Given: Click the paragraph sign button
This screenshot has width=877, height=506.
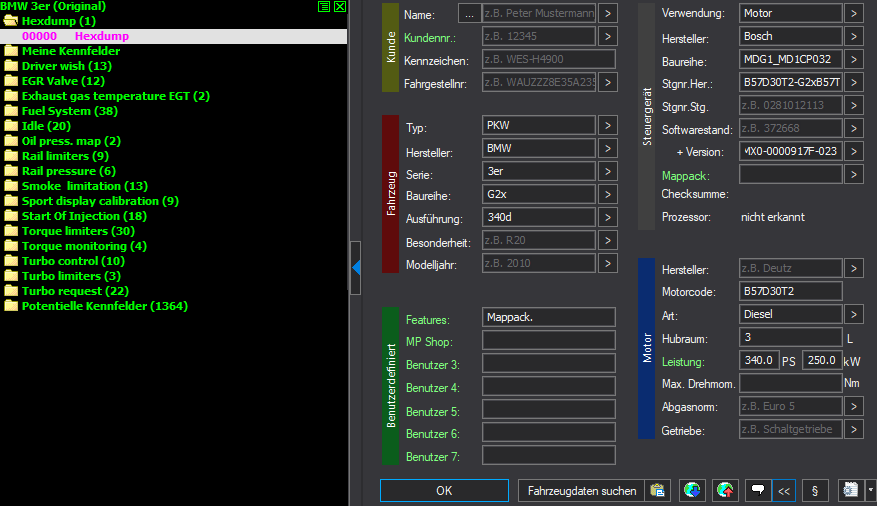Looking at the screenshot, I should coord(816,491).
